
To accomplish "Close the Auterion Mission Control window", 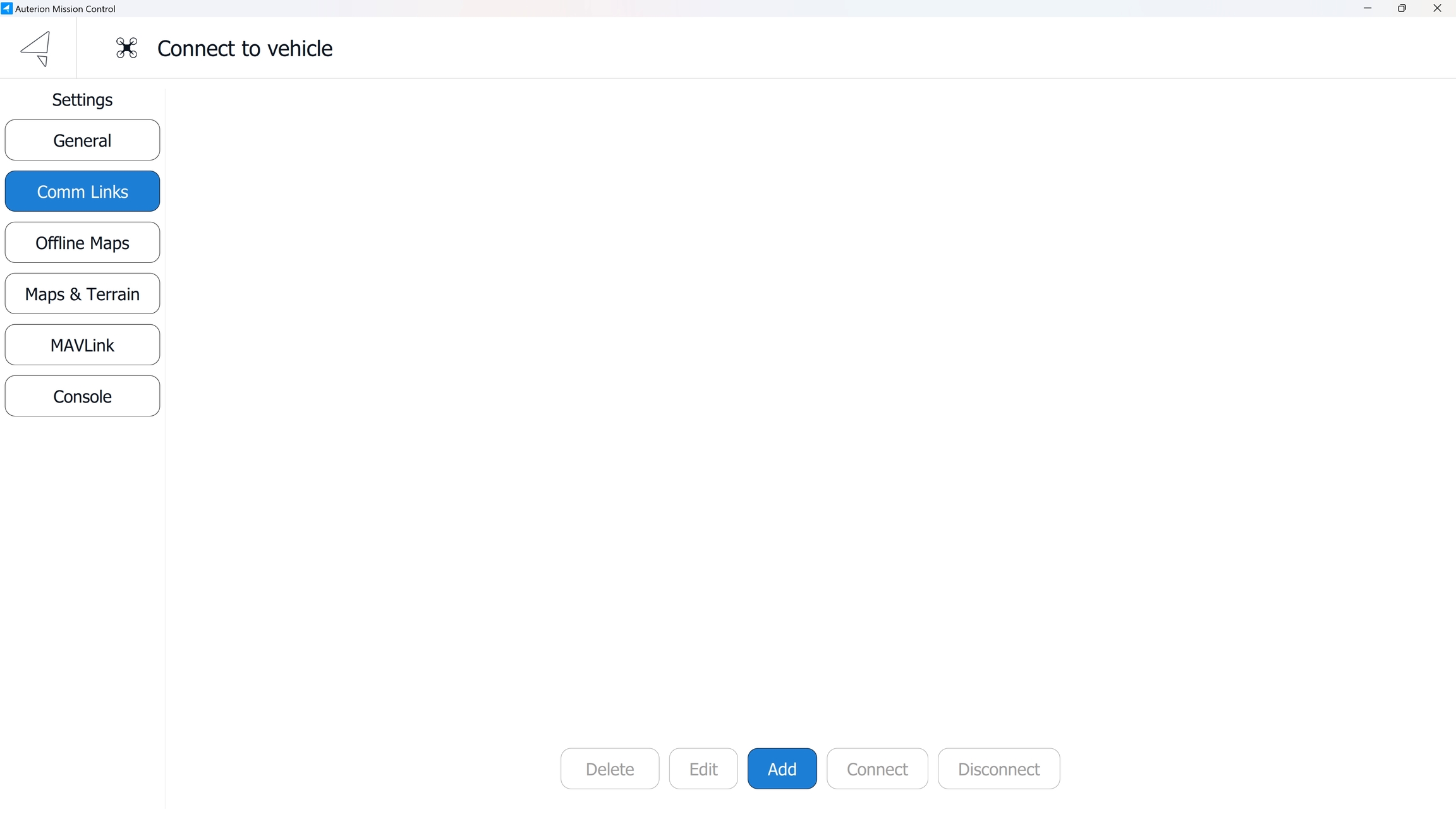I will (1437, 8).
